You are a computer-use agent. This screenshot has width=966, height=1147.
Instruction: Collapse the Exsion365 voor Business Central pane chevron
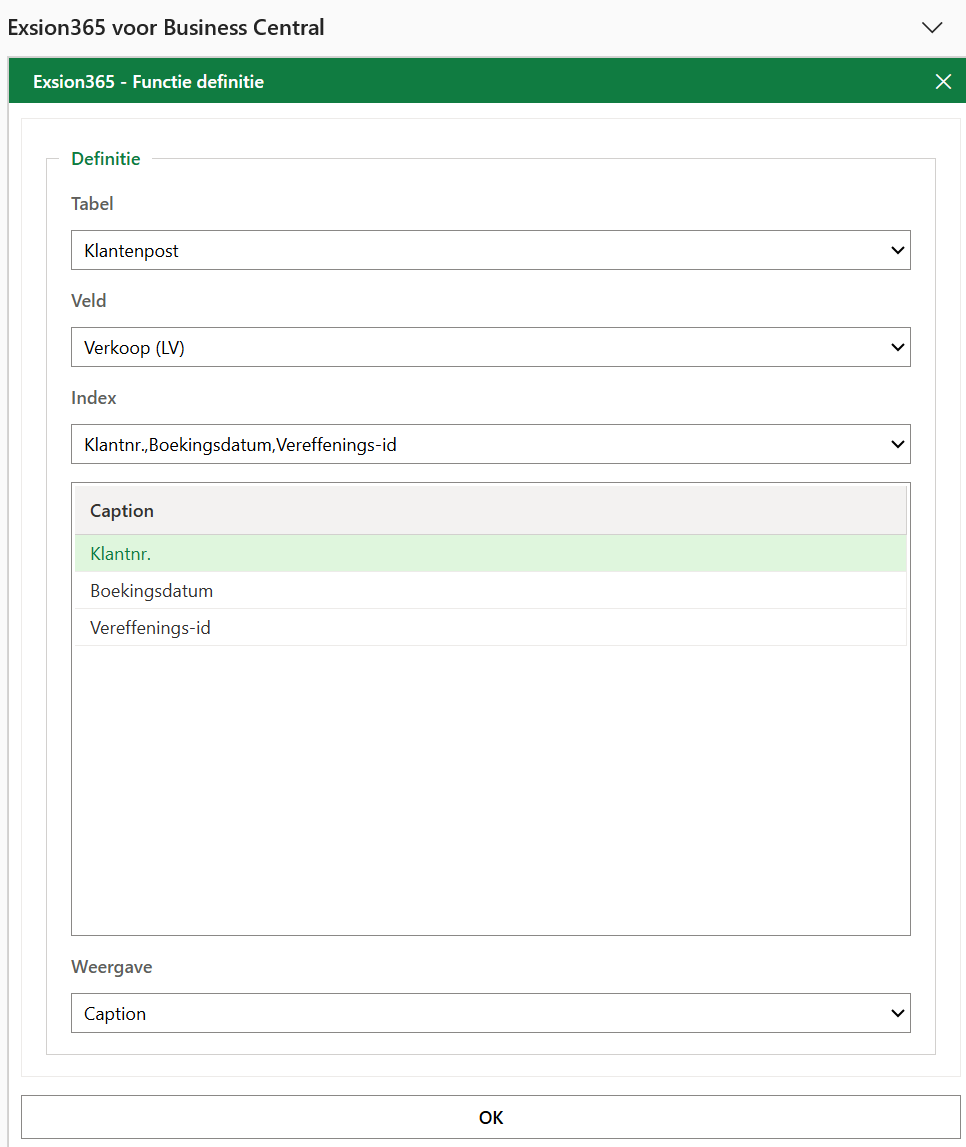click(x=932, y=28)
